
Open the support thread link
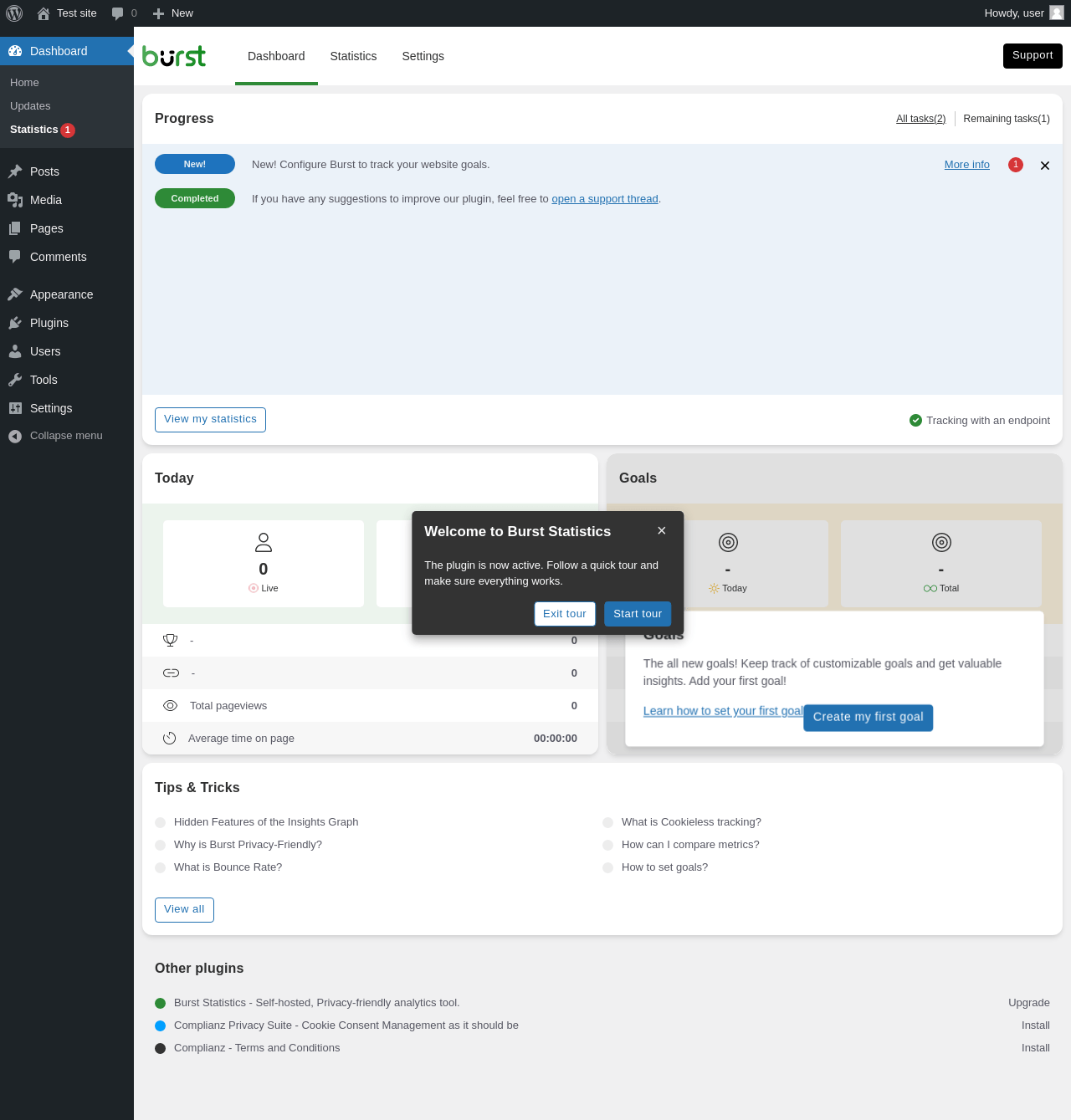point(605,199)
